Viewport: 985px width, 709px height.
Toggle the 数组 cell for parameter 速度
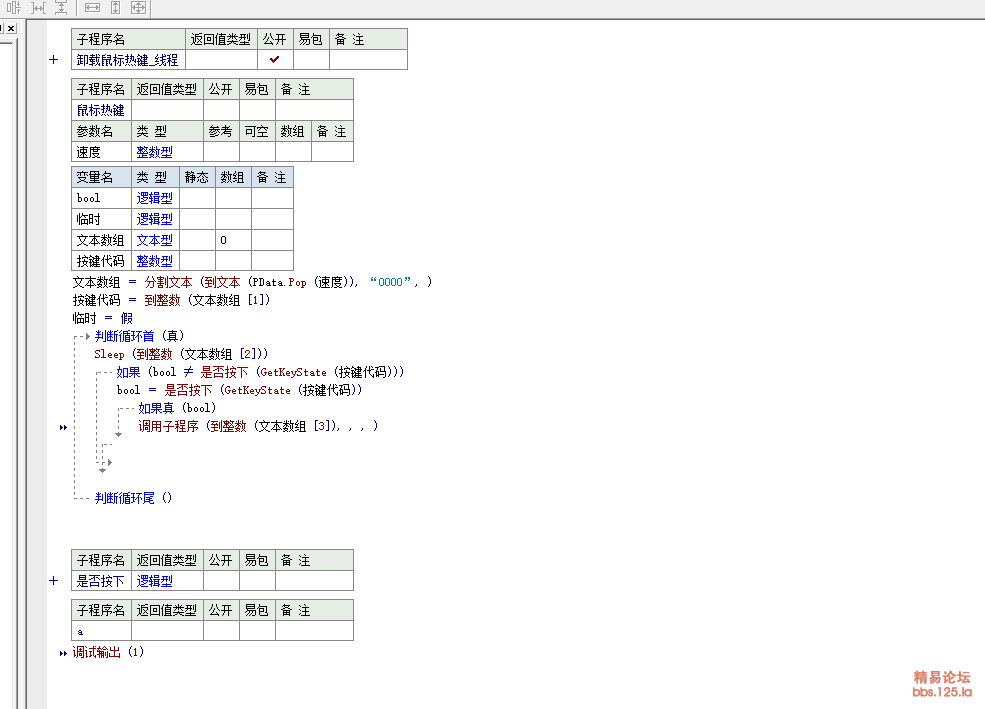click(x=293, y=152)
